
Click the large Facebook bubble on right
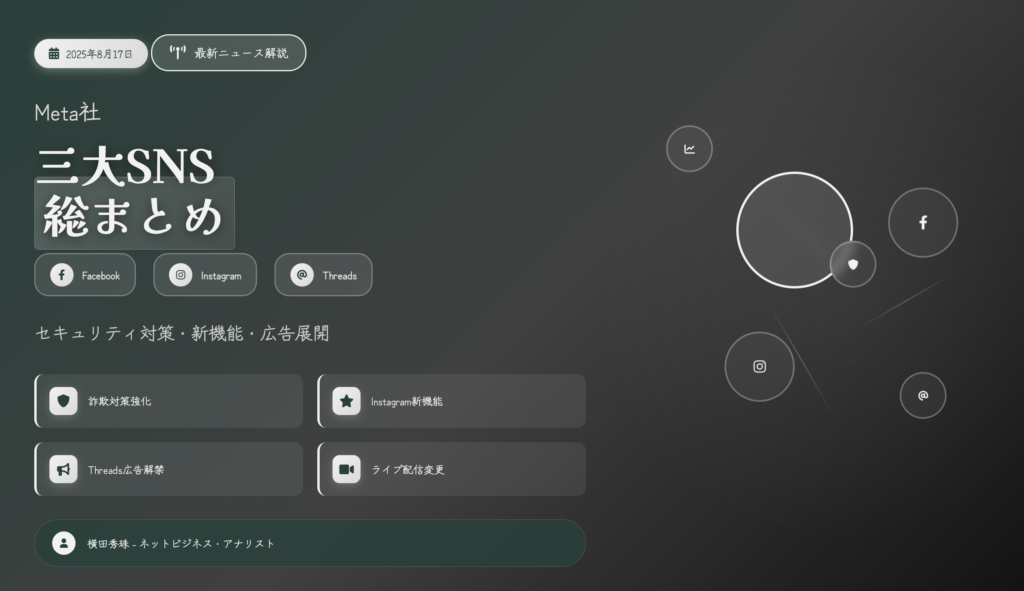click(x=923, y=223)
